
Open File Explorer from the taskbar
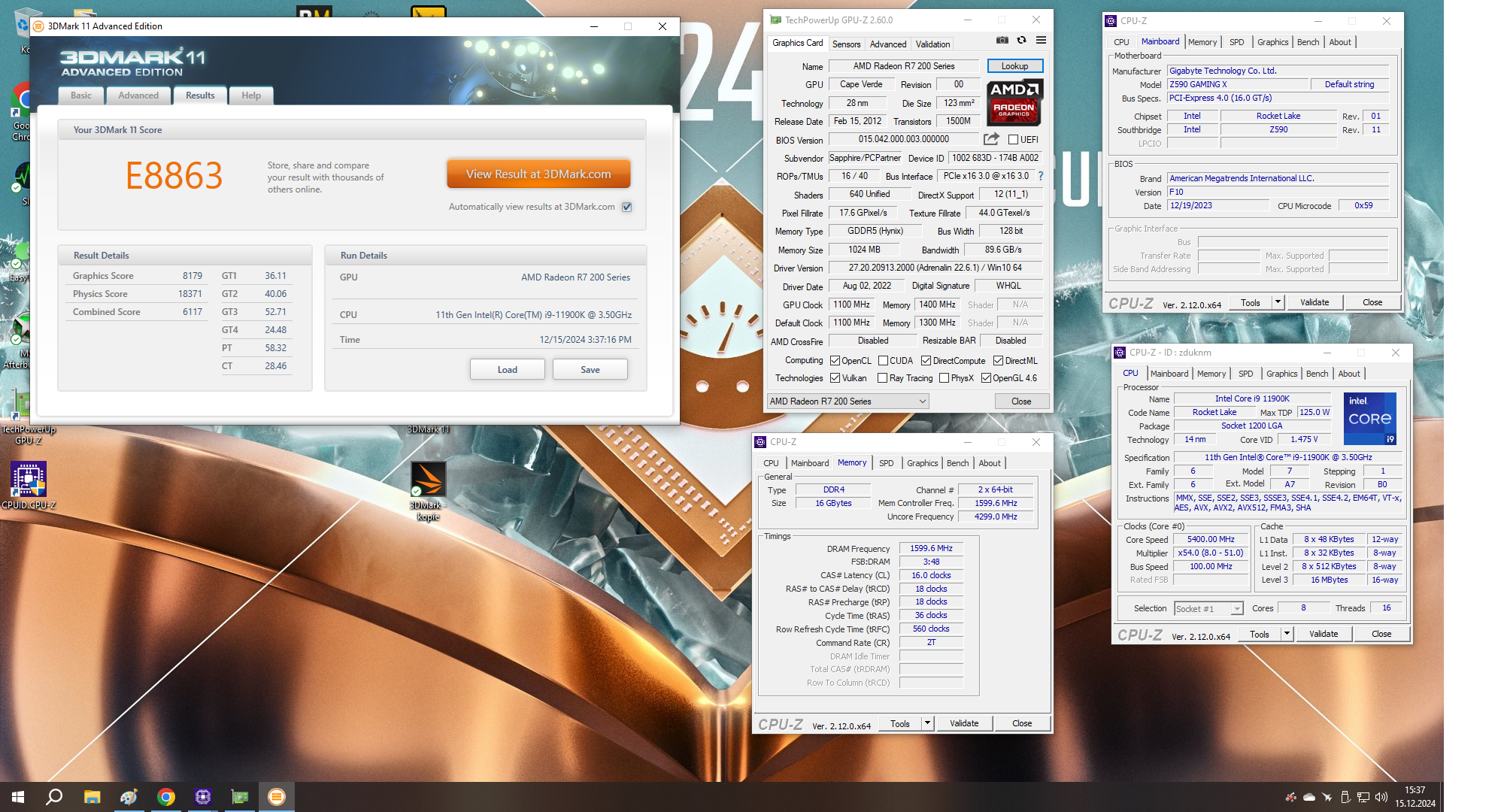[x=92, y=797]
